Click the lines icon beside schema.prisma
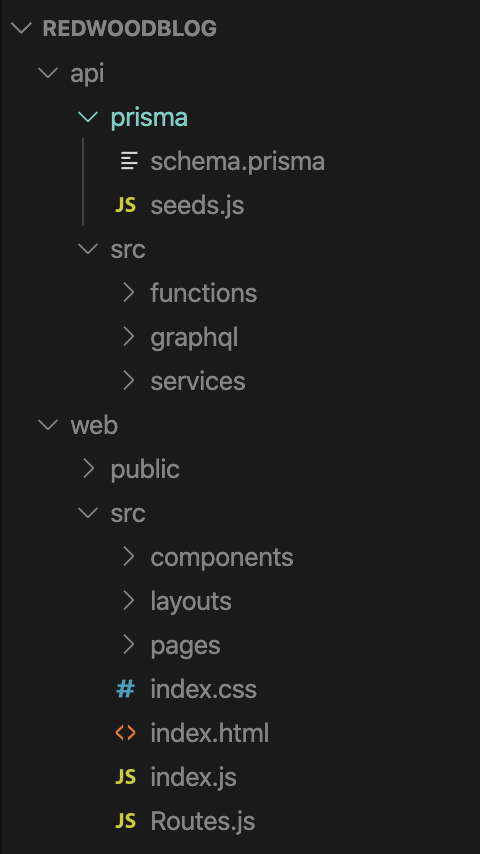480x854 pixels. point(129,161)
